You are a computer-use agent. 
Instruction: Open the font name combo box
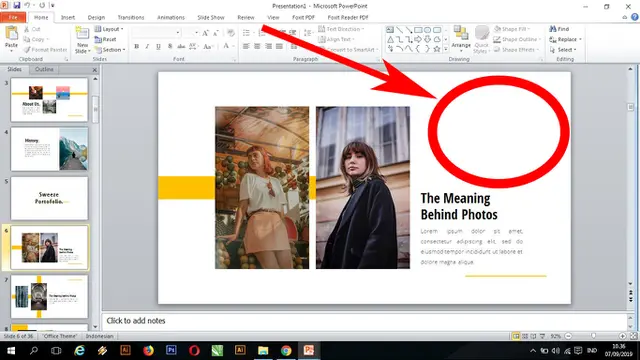coord(156,33)
